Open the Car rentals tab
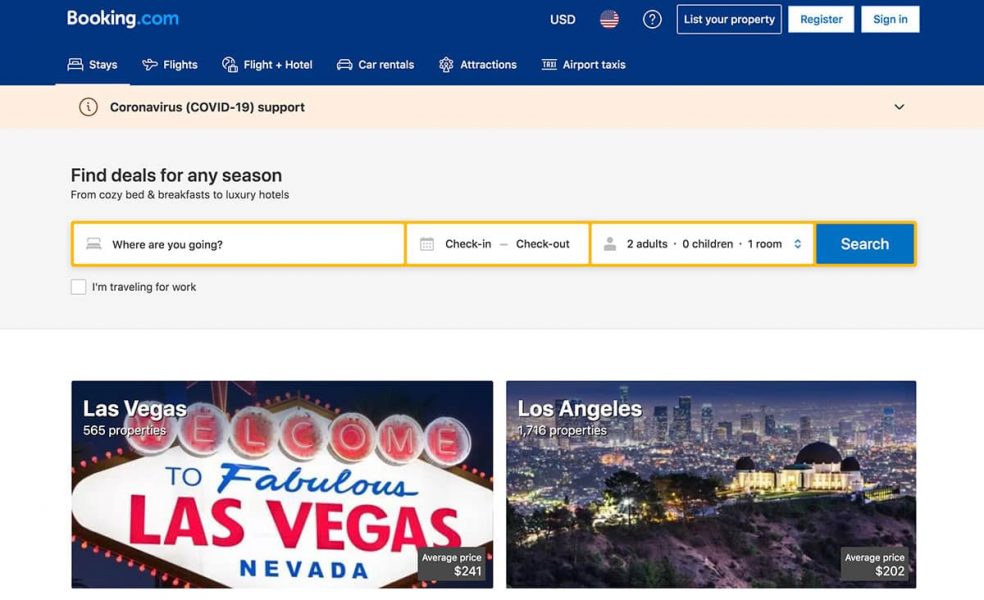Screen dimensions: 984x600 point(375,65)
